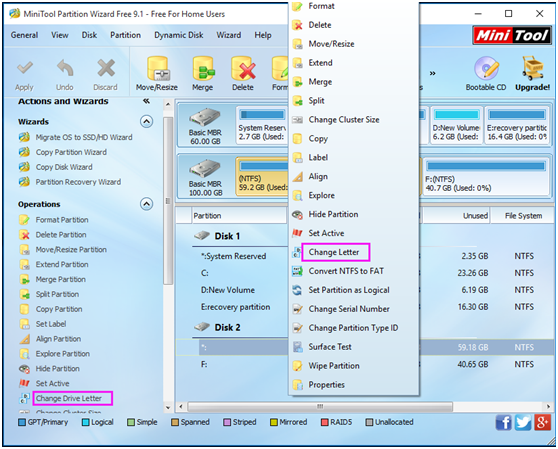
Task: Choose Change Letter in the context menu
Action: pos(333,252)
